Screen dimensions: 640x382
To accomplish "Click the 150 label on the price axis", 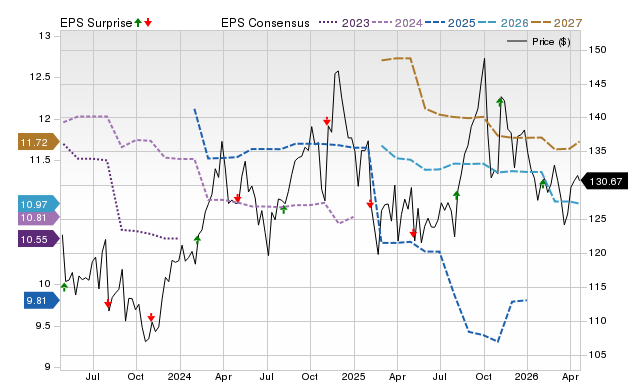I will pyautogui.click(x=597, y=50).
